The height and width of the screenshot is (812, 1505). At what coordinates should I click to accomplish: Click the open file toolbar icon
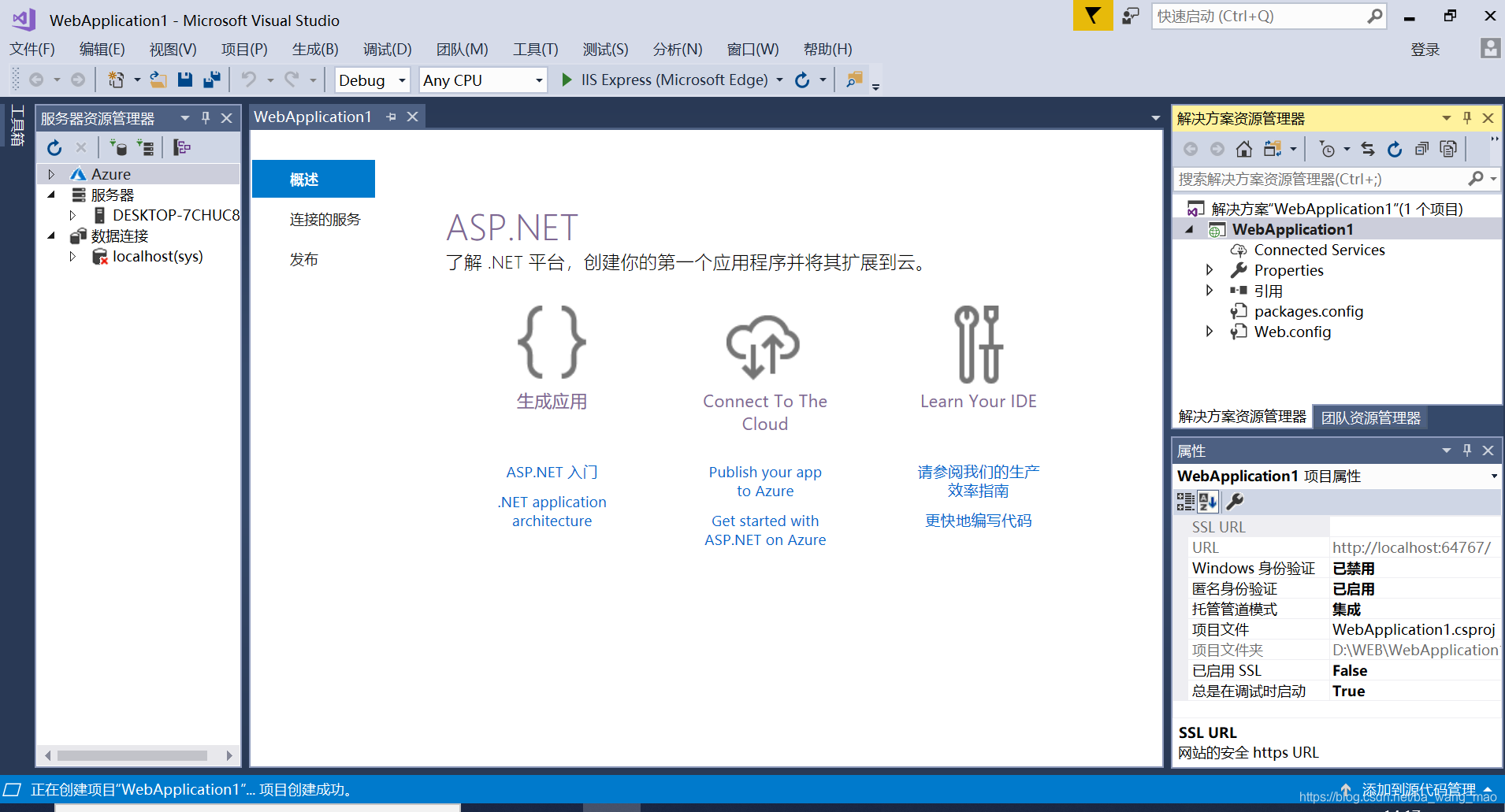click(158, 80)
